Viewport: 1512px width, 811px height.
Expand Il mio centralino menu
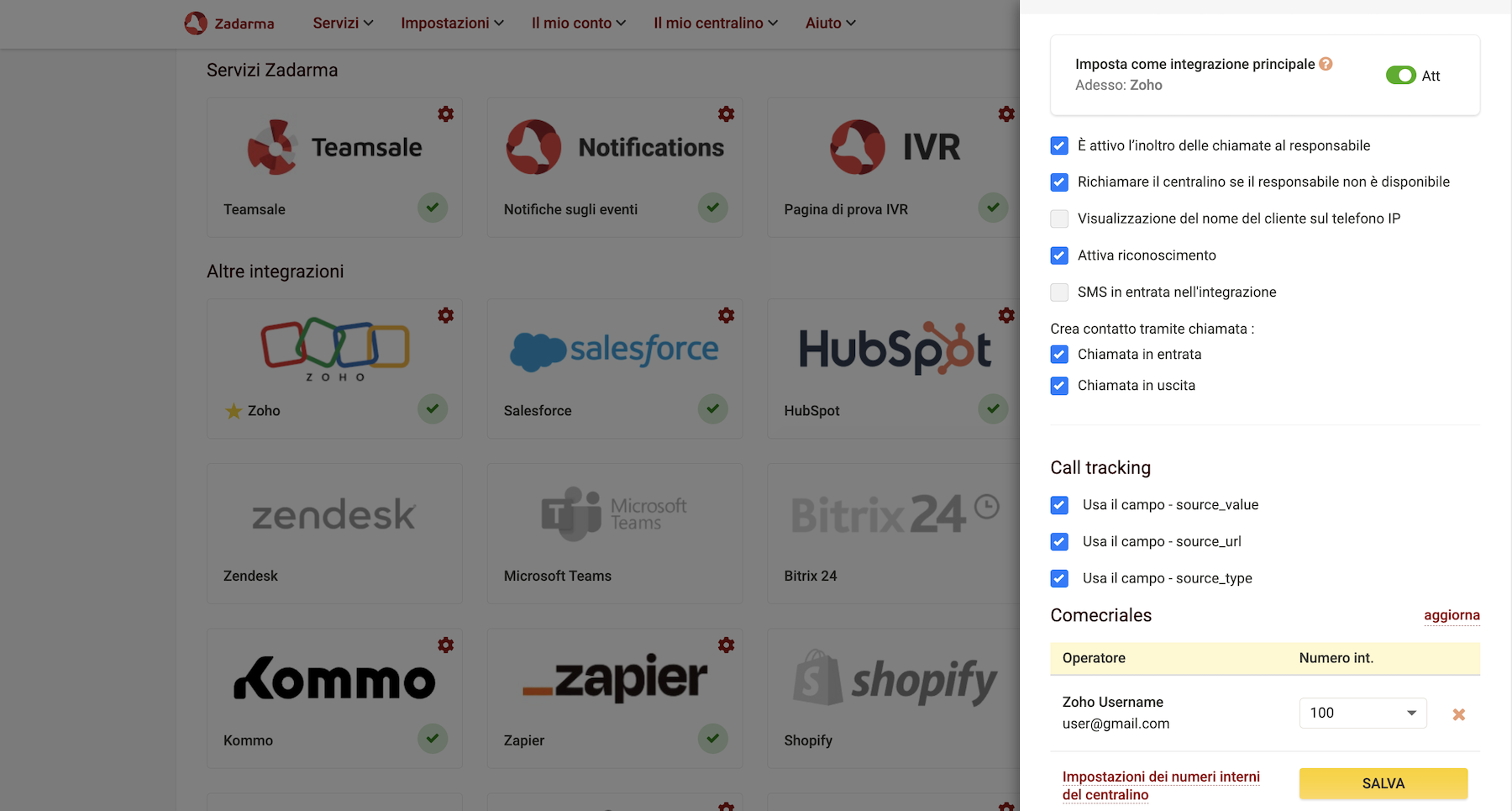716,23
